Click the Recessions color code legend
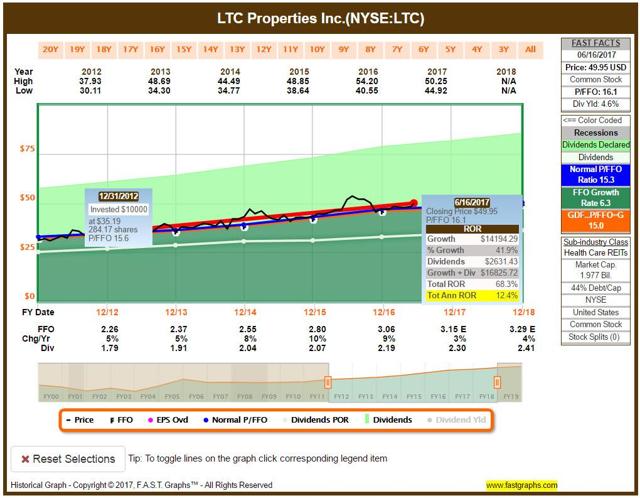The height and width of the screenshot is (498, 640). [596, 133]
